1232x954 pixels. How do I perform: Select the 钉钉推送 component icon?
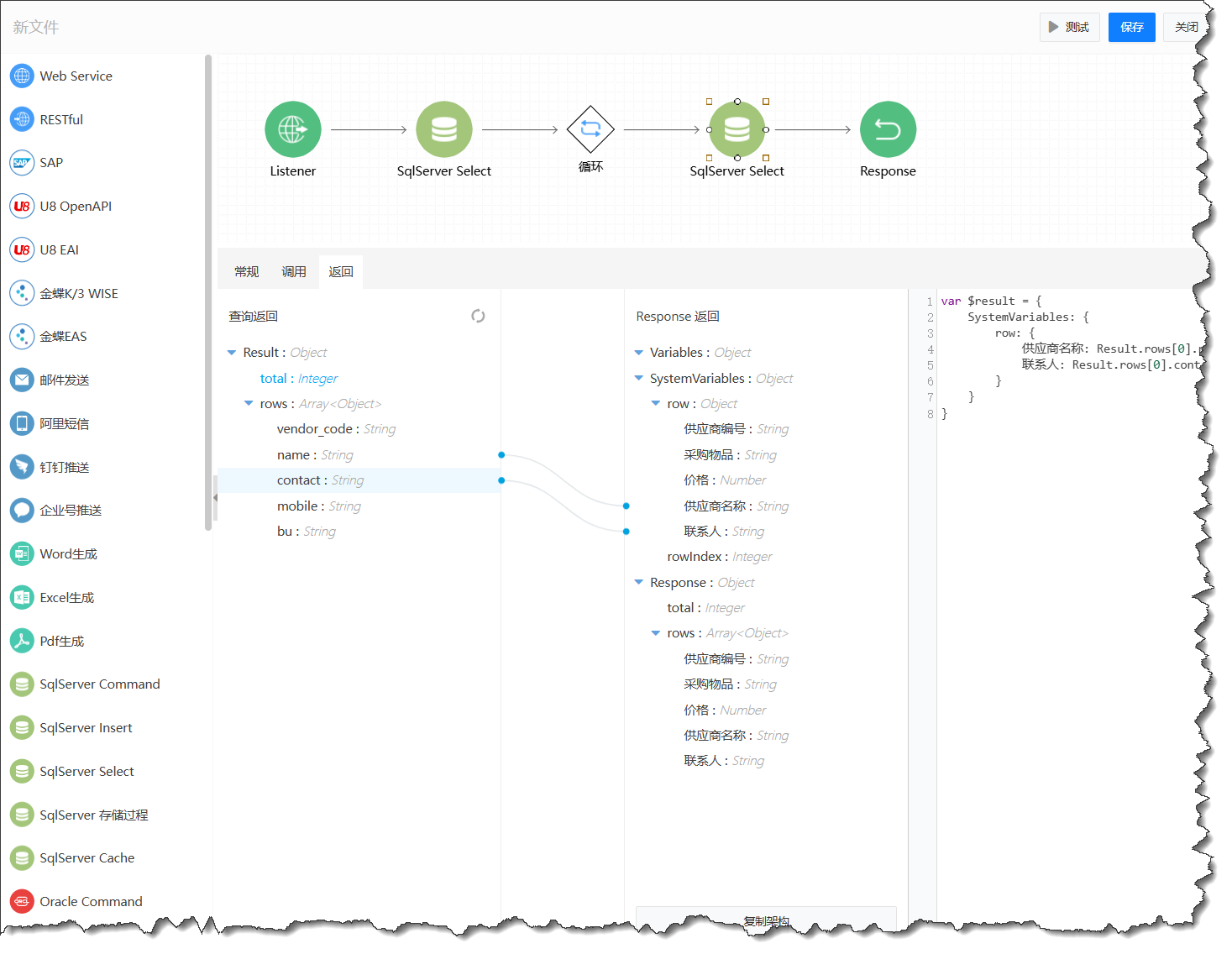[22, 467]
